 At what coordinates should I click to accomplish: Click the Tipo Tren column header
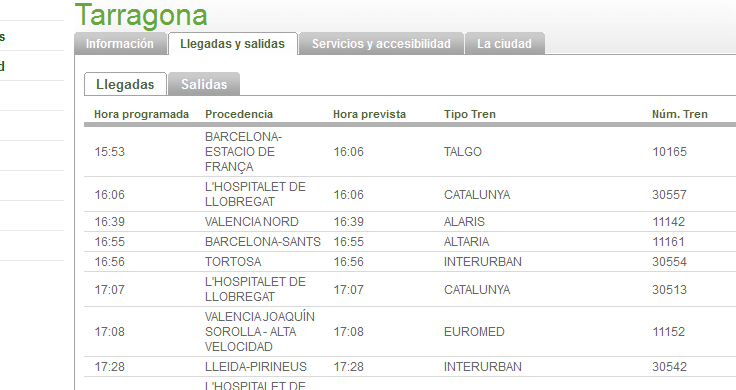tap(470, 114)
